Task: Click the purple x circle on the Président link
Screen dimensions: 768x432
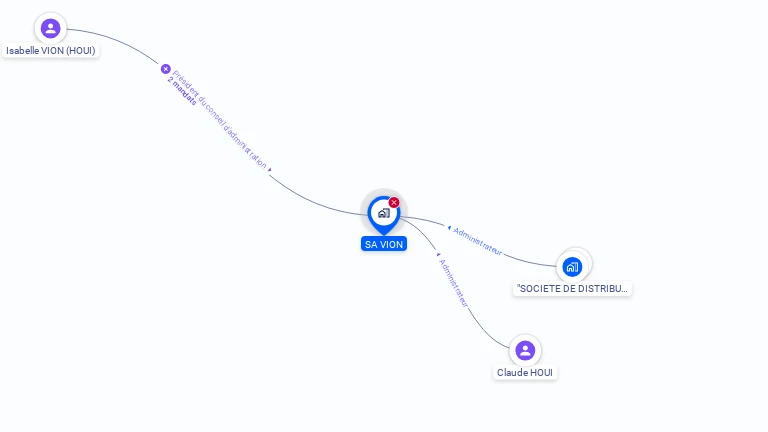Action: tap(166, 69)
